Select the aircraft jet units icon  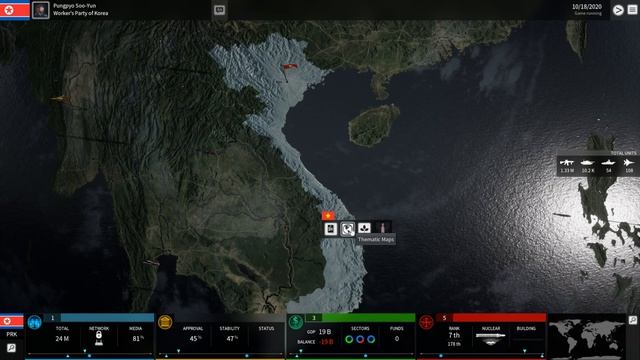[629, 162]
